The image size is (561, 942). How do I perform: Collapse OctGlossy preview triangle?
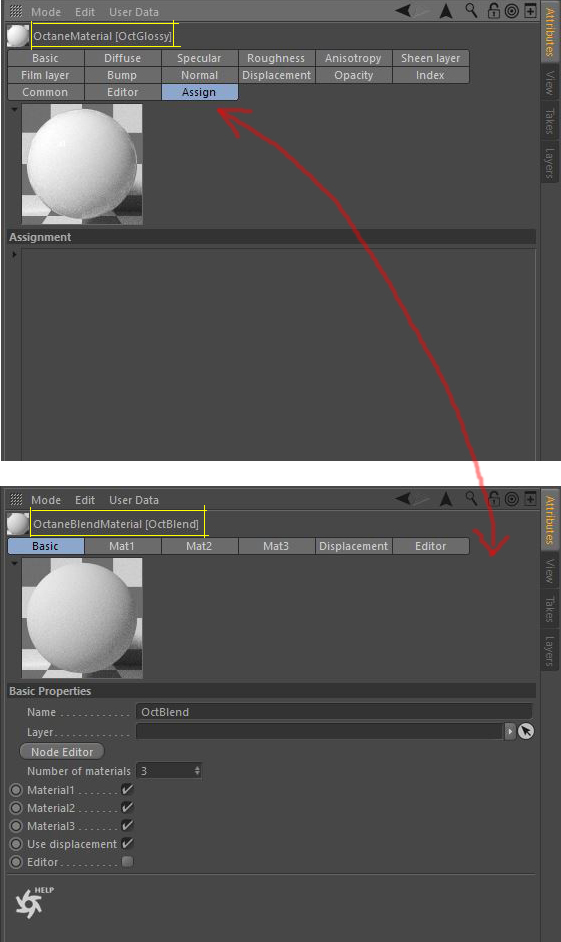14,109
